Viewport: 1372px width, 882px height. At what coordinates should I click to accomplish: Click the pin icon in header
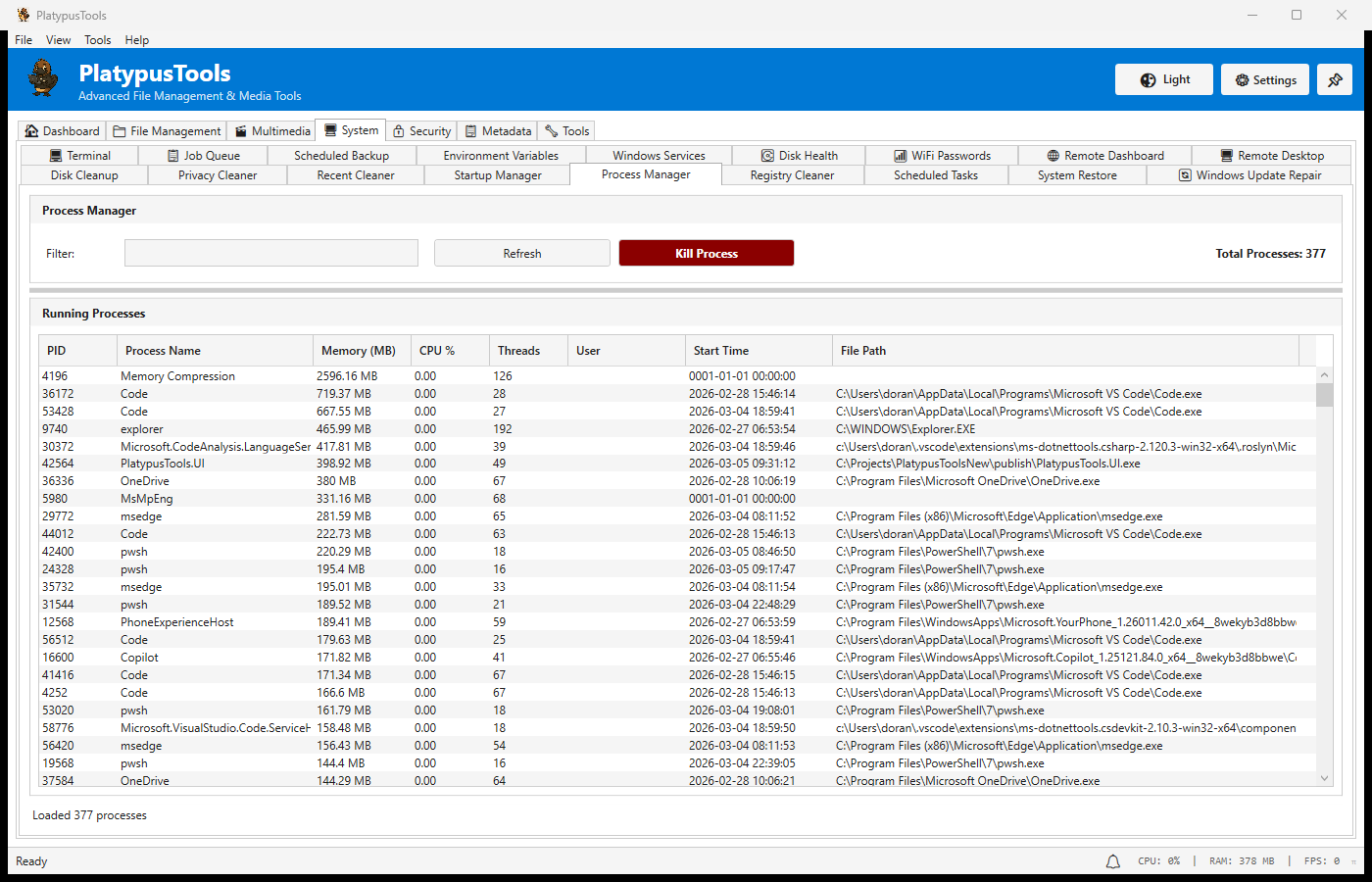[1335, 80]
